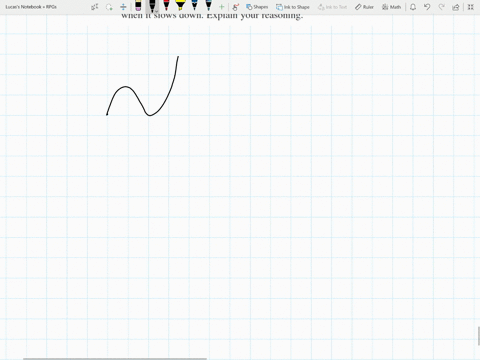Screen dimensions: 480x360
Task: Click the Ink to Text button
Action: 332,7
